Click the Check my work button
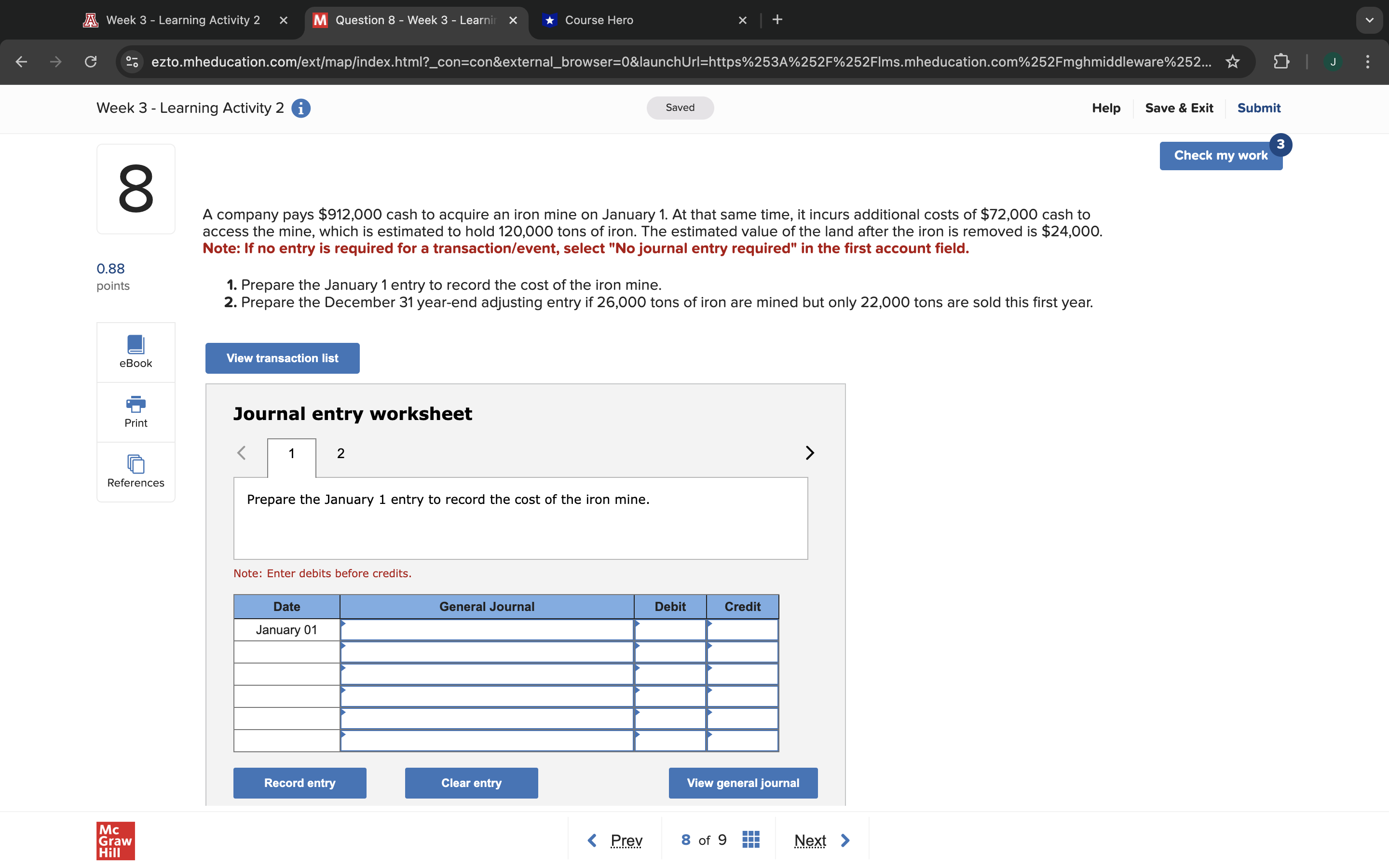 point(1220,156)
